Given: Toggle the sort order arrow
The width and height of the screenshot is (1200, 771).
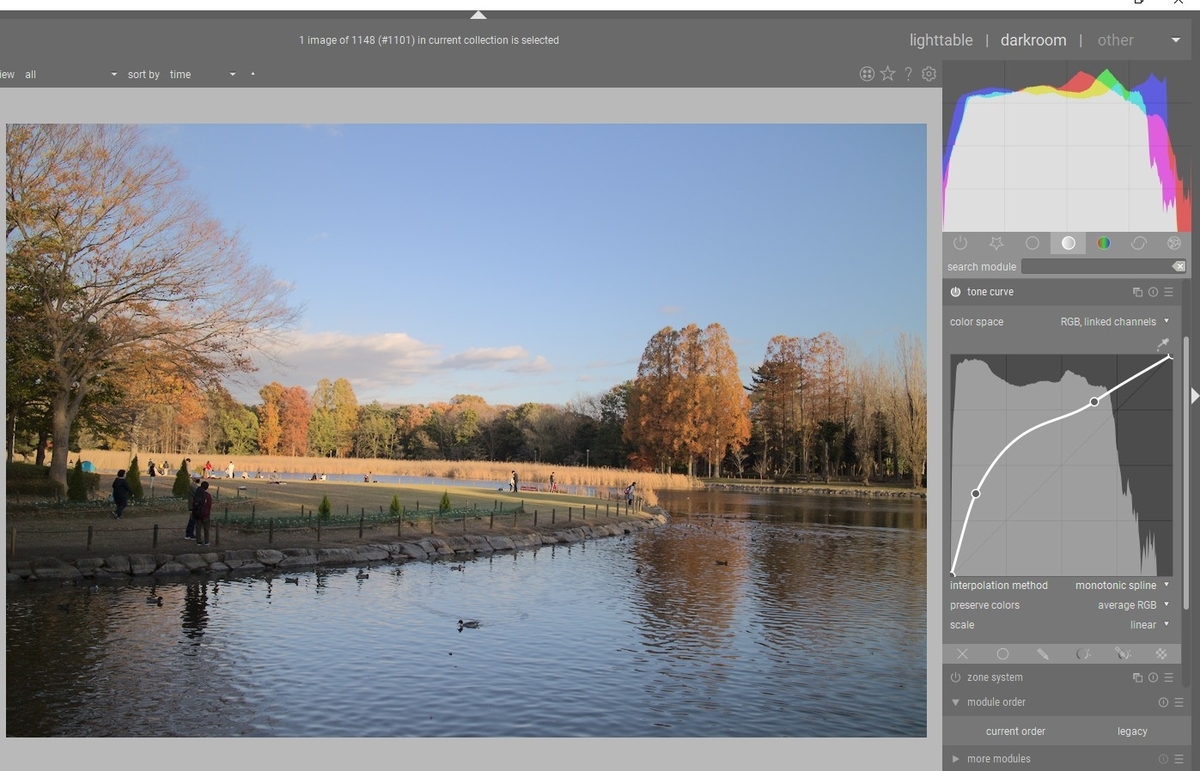Looking at the screenshot, I should pos(253,74).
